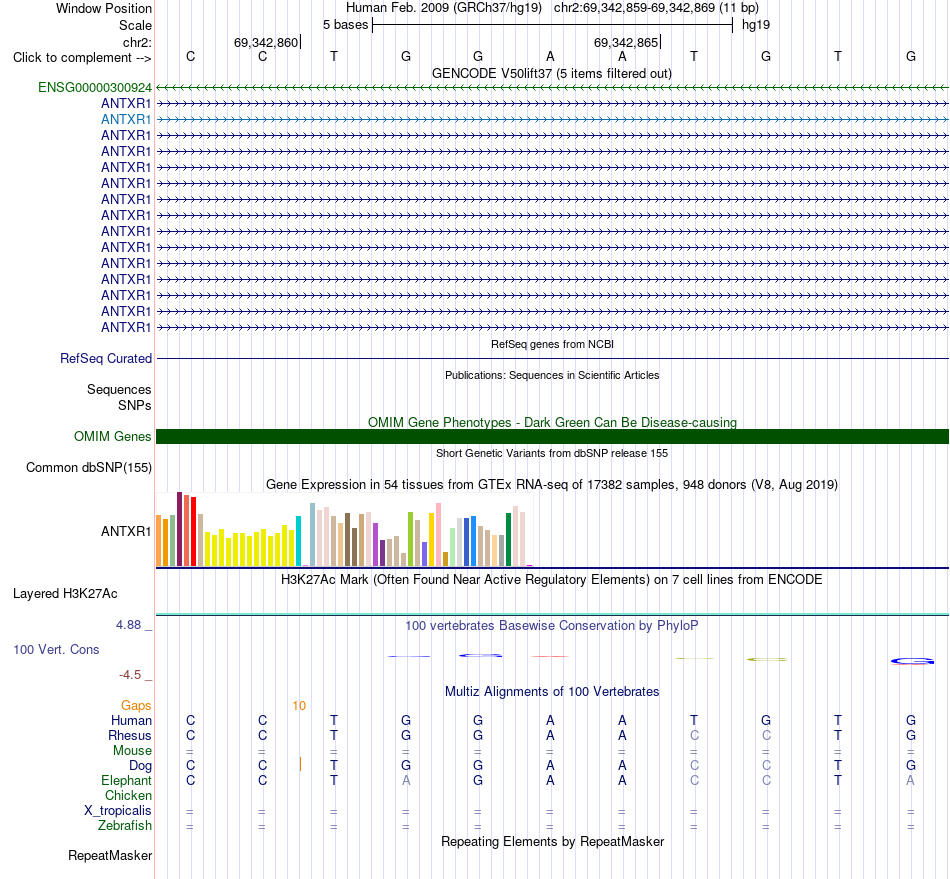Click the 100 vertebrates PhyloP title

point(552,625)
